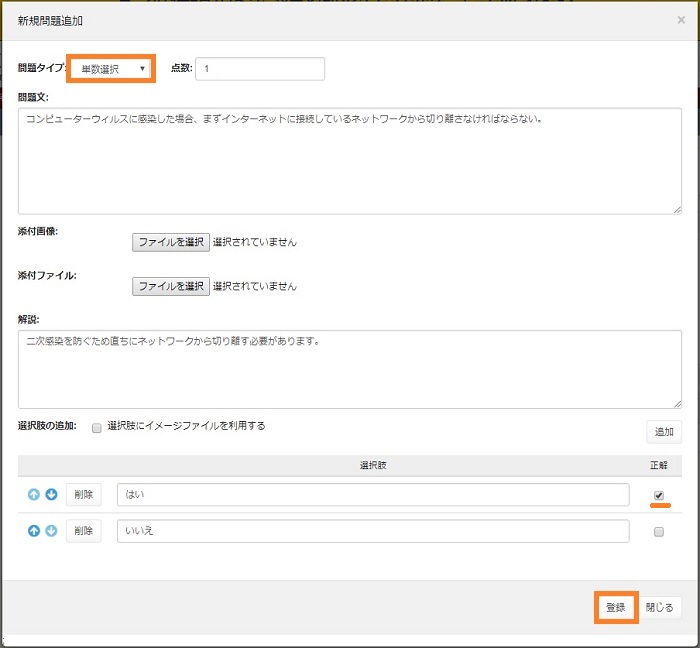Choose file for 添付画像
Screen dimensions: 700x648
[170, 241]
